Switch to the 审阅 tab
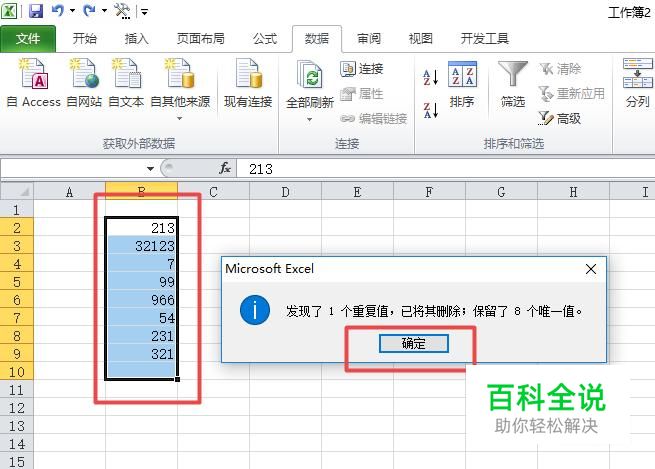 click(369, 39)
